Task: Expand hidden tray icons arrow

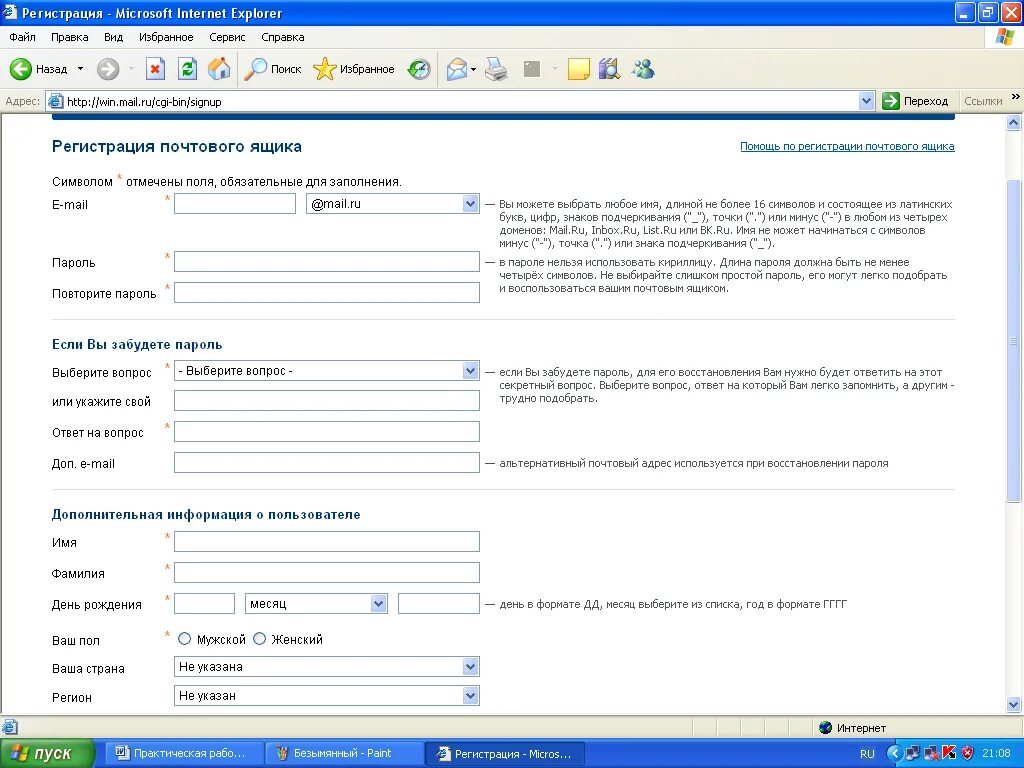Action: point(894,754)
